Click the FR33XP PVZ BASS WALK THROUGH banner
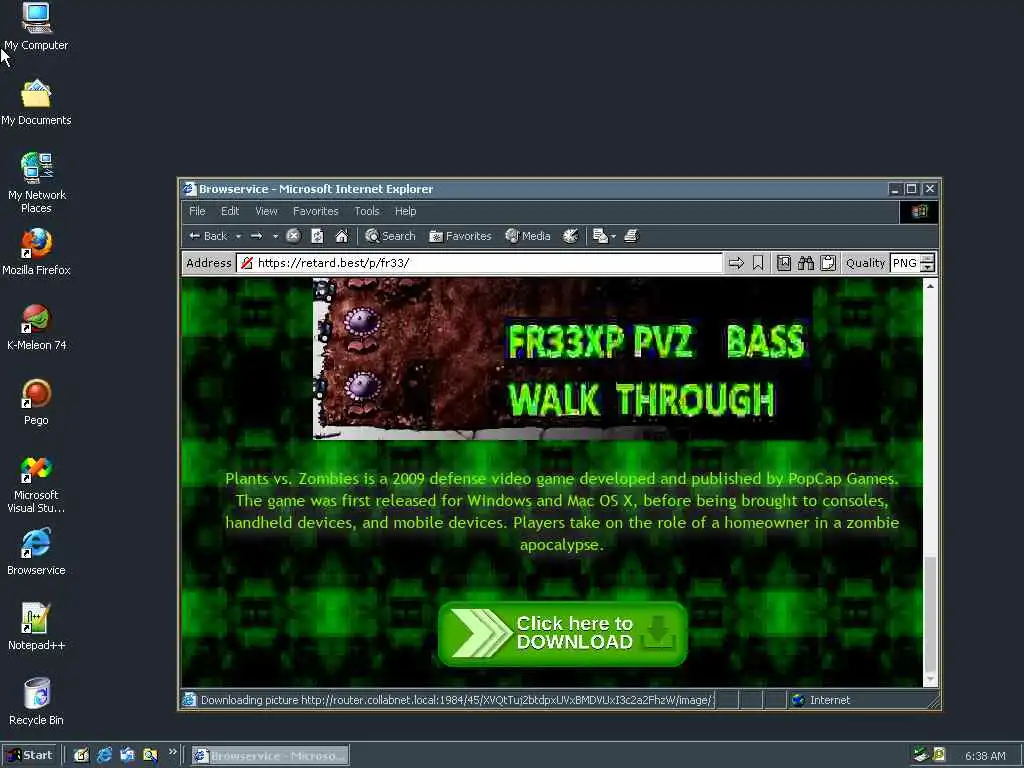The width and height of the screenshot is (1024, 768). tap(563, 359)
